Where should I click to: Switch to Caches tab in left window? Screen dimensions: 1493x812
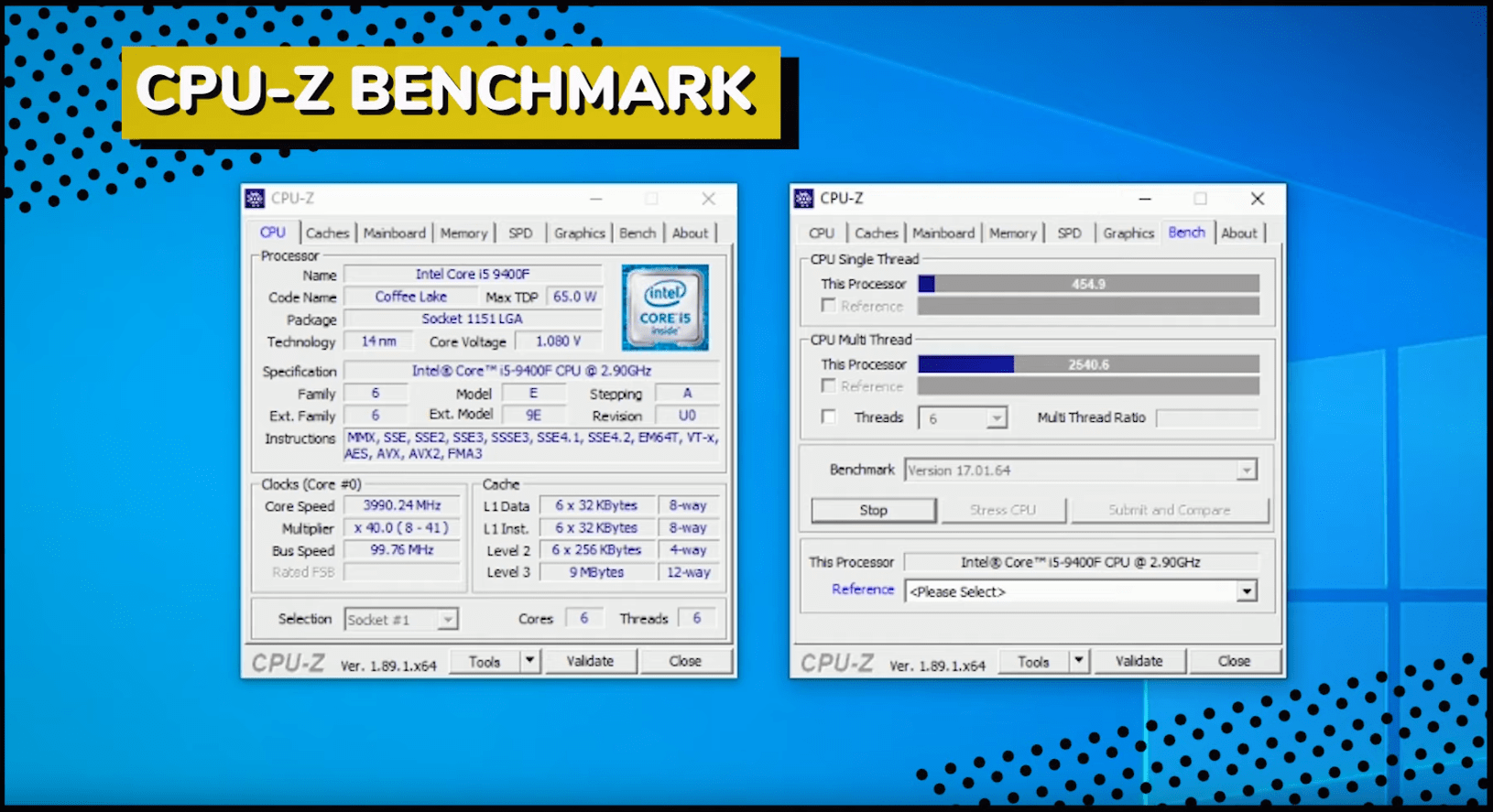point(327,233)
